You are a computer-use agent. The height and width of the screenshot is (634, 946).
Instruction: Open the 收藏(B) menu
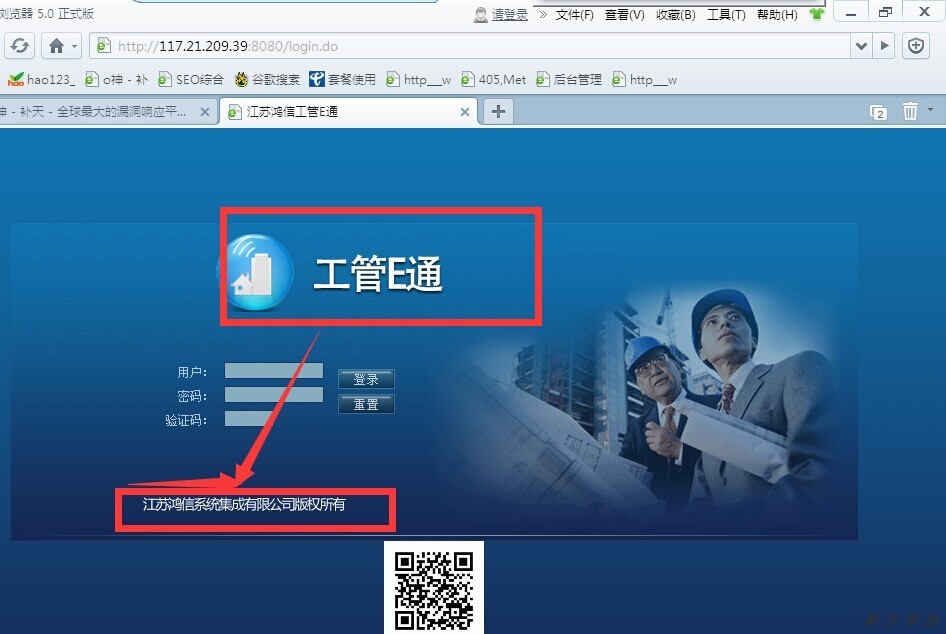click(676, 14)
